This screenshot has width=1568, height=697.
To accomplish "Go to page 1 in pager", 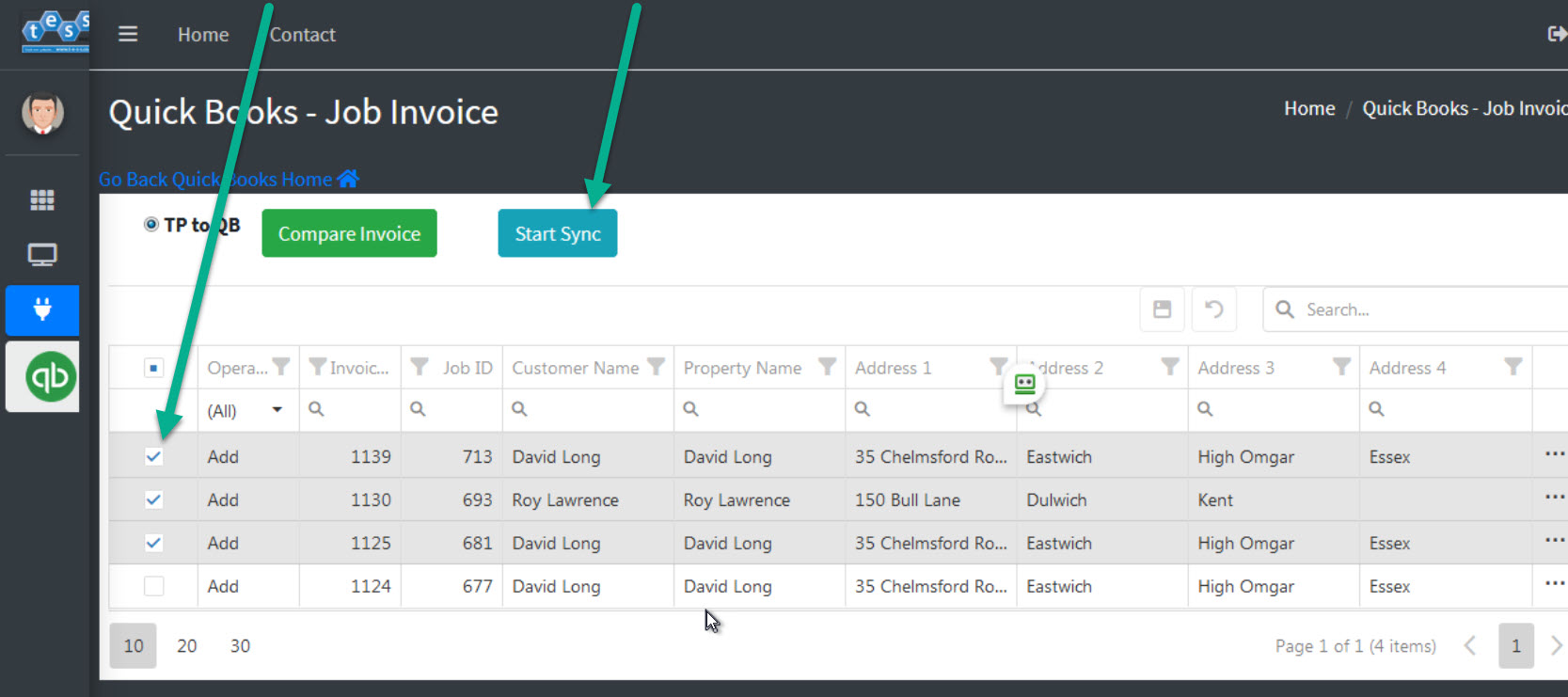I will pyautogui.click(x=1515, y=646).
